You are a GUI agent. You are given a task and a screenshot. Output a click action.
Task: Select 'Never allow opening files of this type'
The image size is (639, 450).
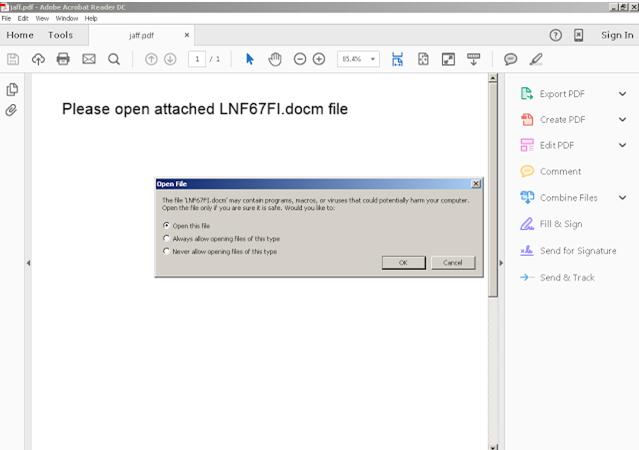(x=166, y=251)
